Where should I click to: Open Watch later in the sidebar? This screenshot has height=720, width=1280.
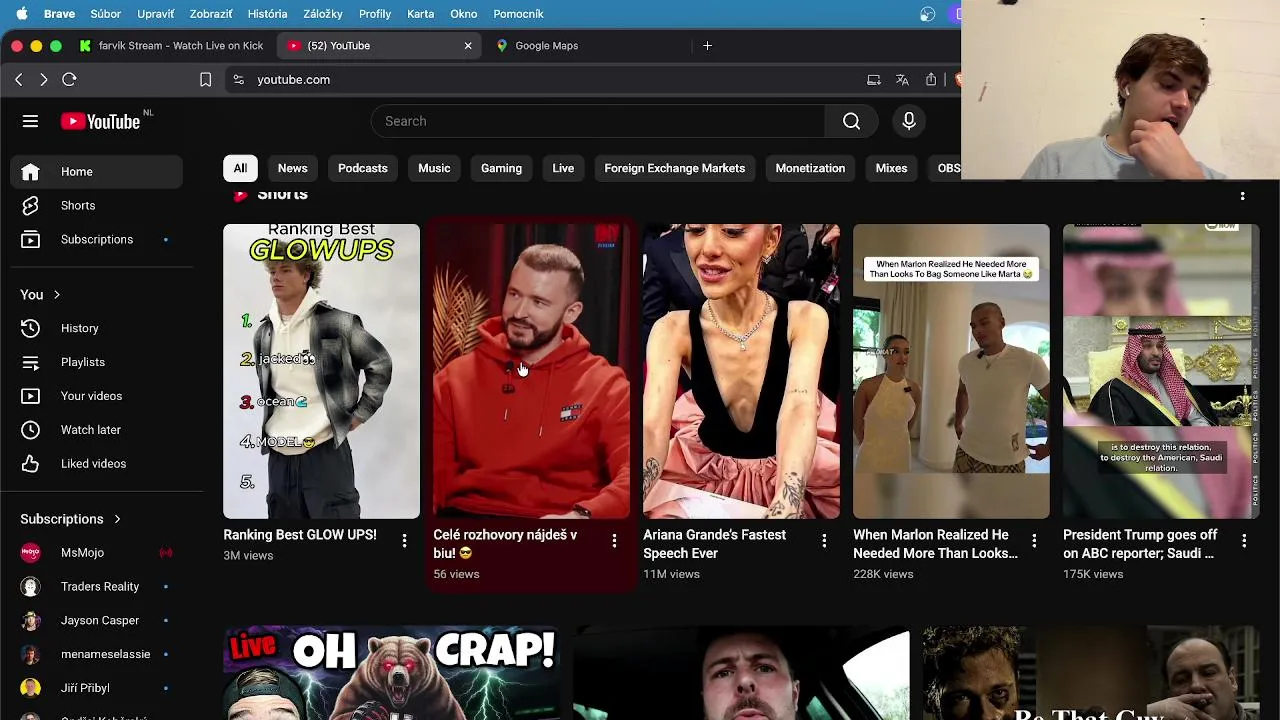click(96, 430)
